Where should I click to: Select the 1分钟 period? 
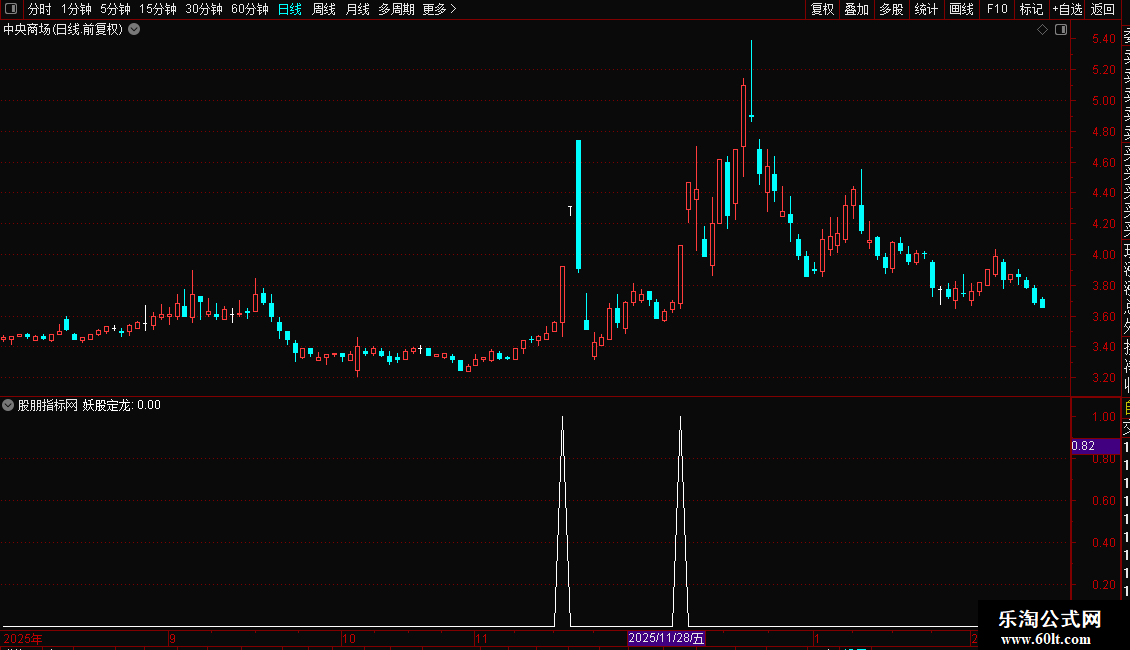(76, 9)
